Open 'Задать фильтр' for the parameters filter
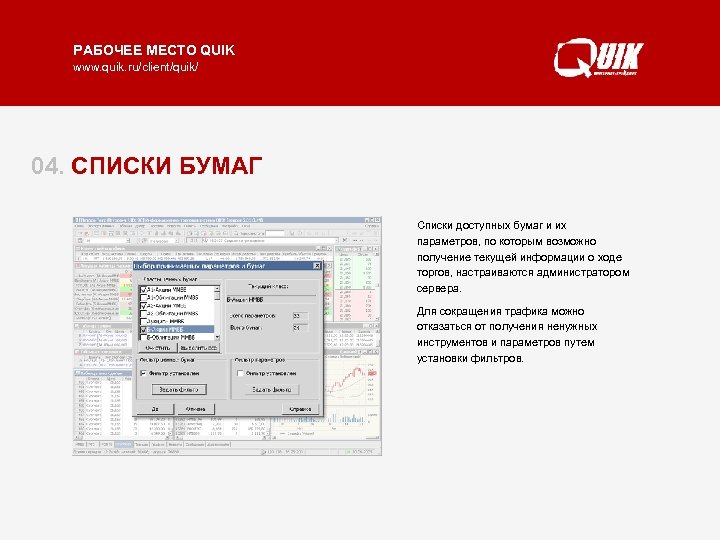Screen dimensions: 720x540 [x=272, y=389]
